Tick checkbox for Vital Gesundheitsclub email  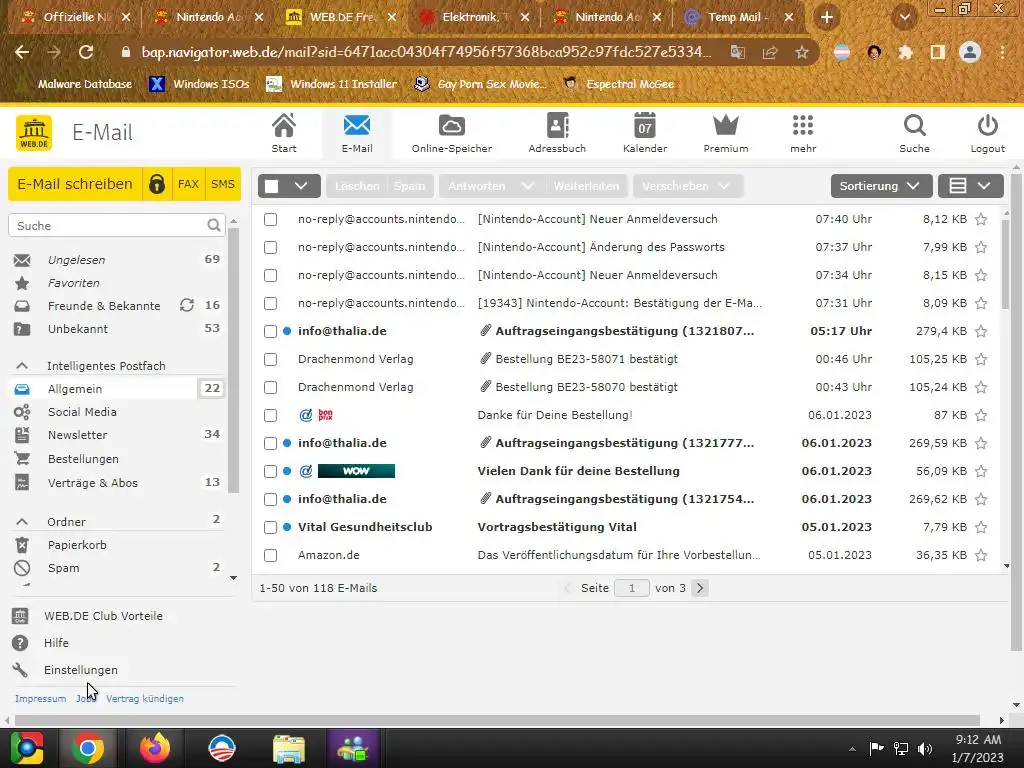pyautogui.click(x=270, y=527)
